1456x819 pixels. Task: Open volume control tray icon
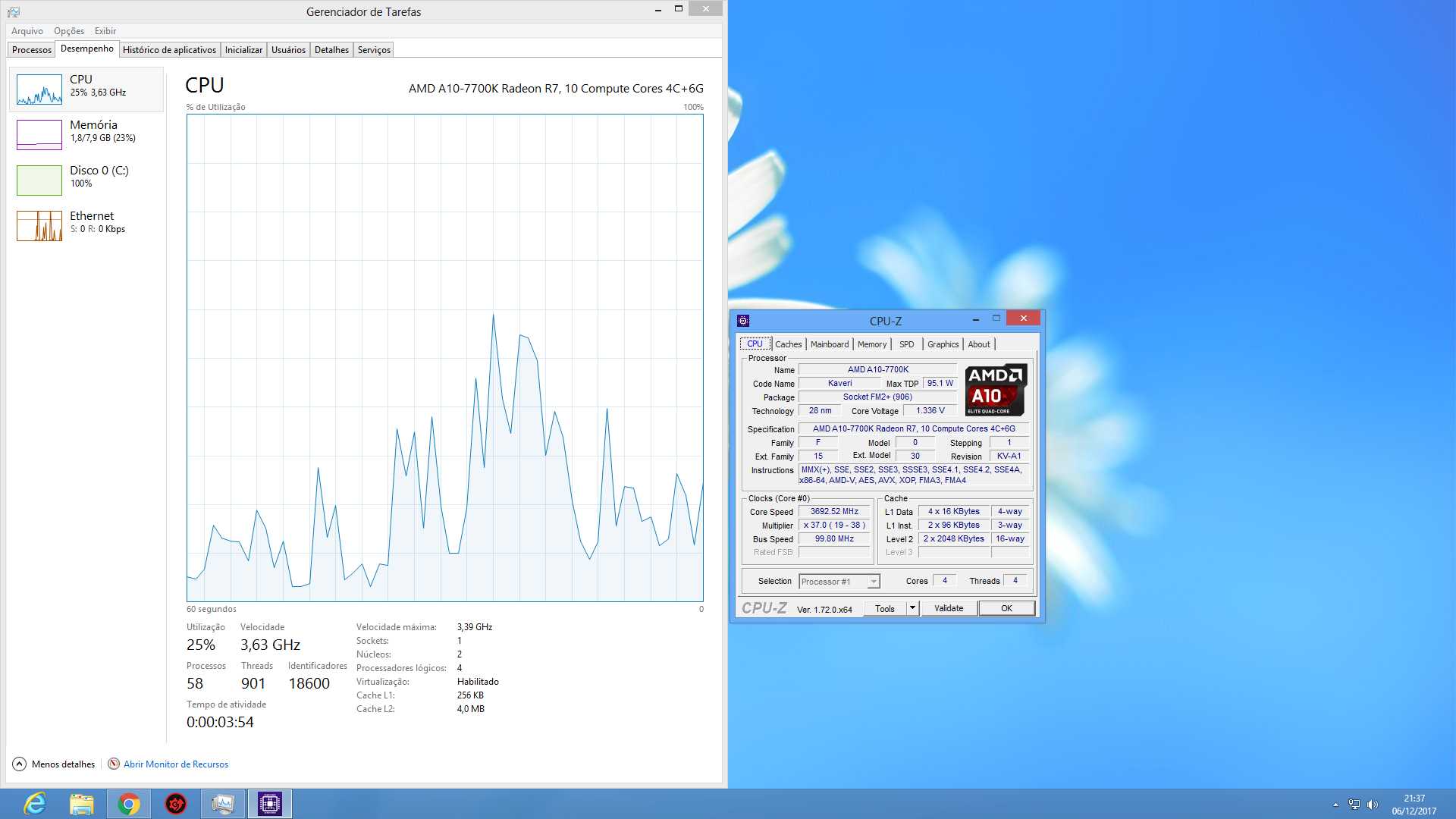point(1373,805)
